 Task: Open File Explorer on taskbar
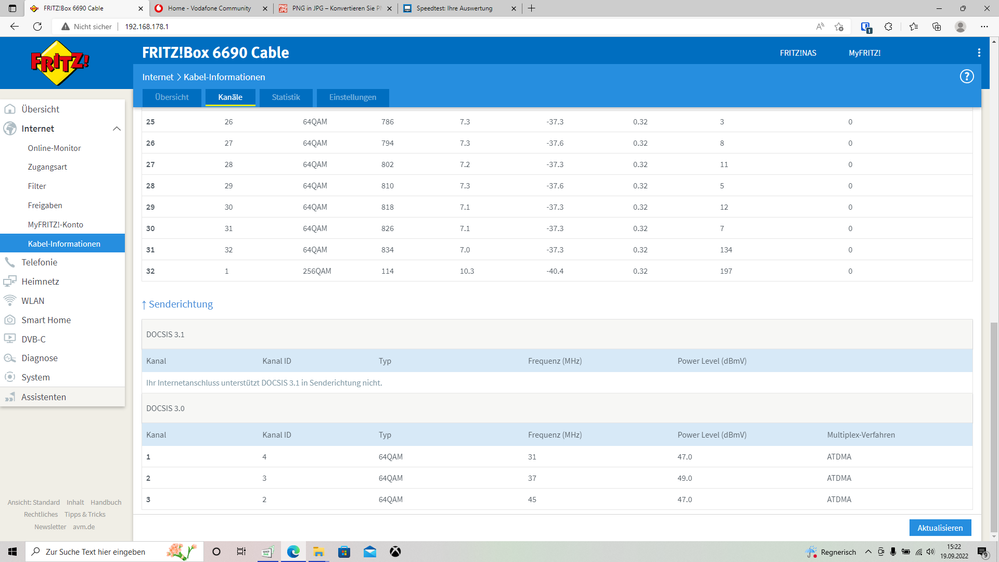click(319, 552)
